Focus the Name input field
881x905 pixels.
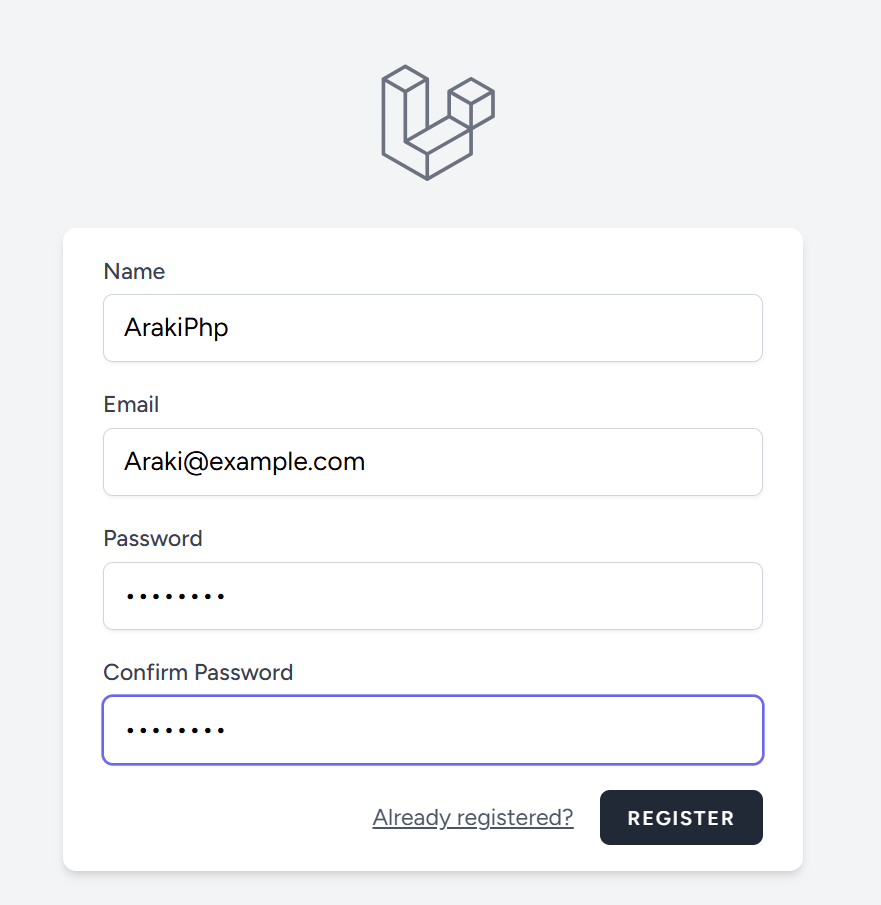click(432, 328)
